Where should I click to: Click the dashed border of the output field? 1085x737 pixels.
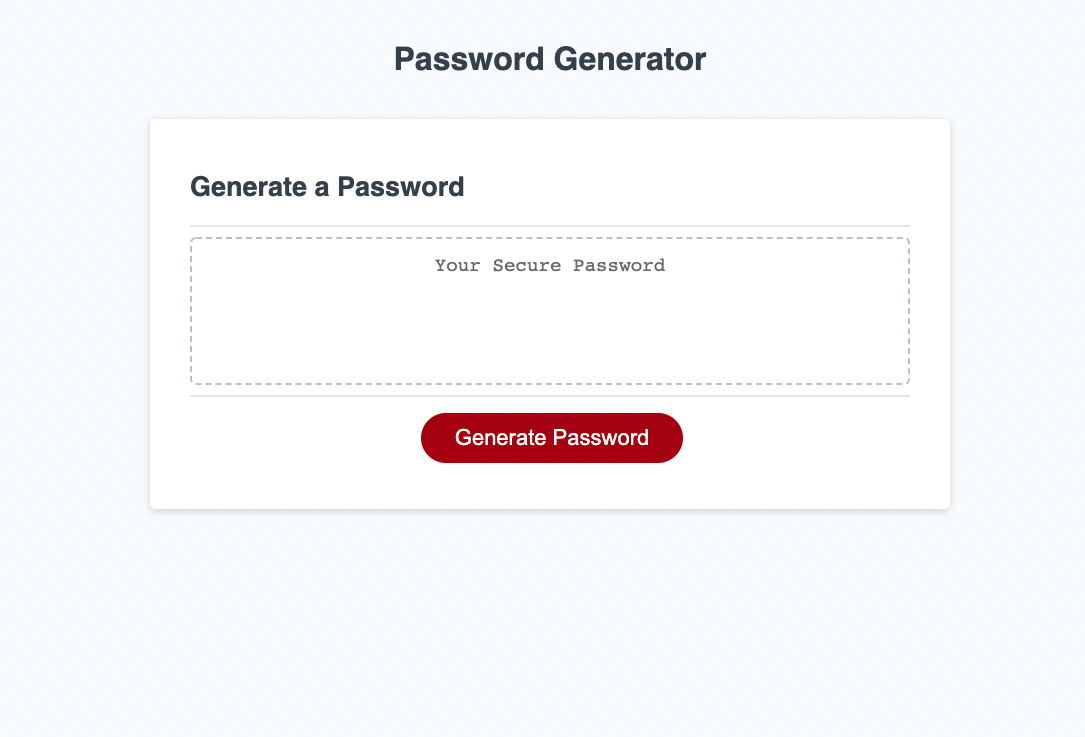click(x=550, y=237)
